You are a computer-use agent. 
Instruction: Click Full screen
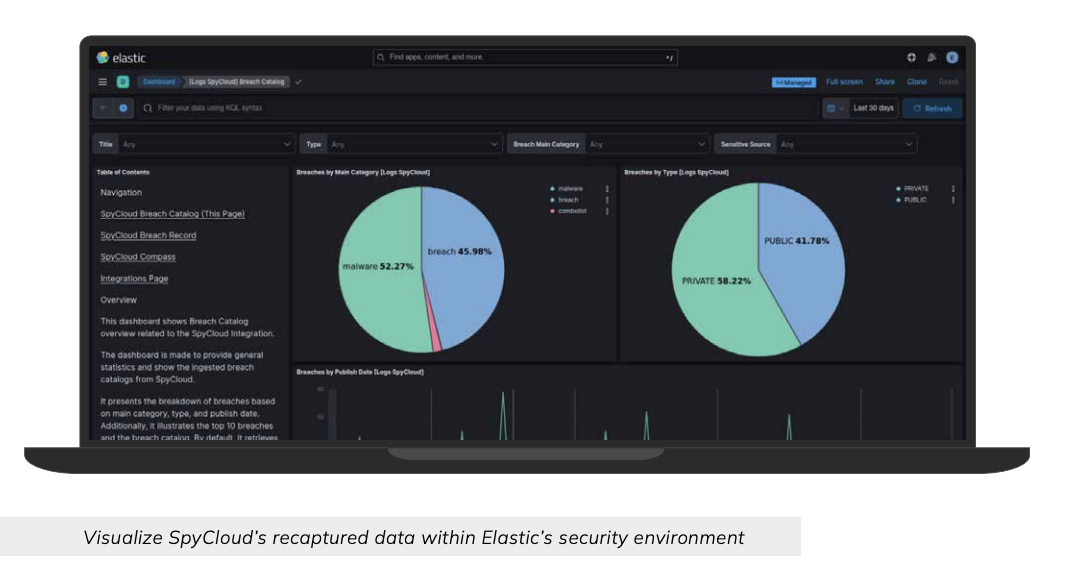[x=844, y=82]
